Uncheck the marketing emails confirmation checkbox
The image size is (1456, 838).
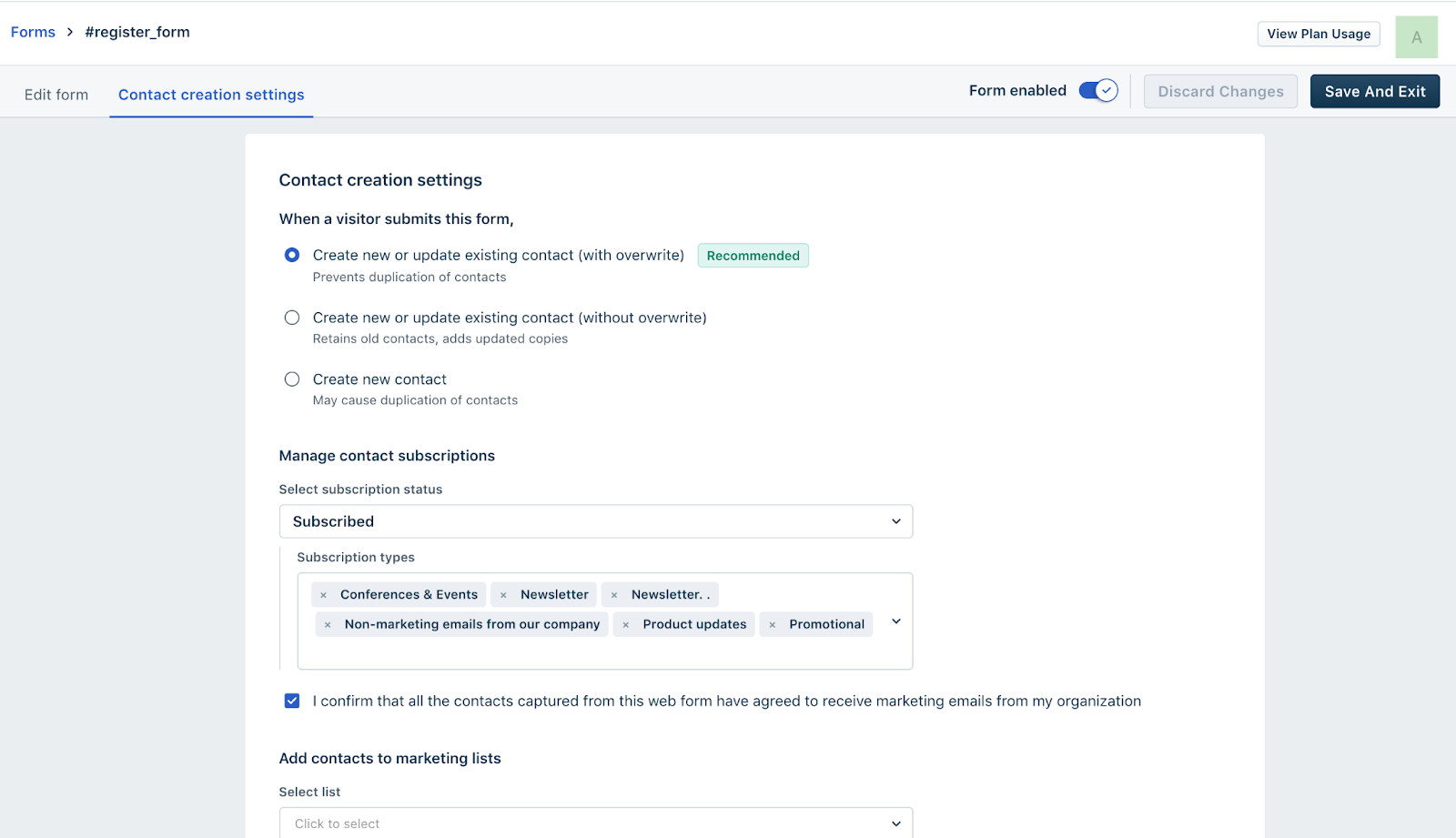click(292, 701)
